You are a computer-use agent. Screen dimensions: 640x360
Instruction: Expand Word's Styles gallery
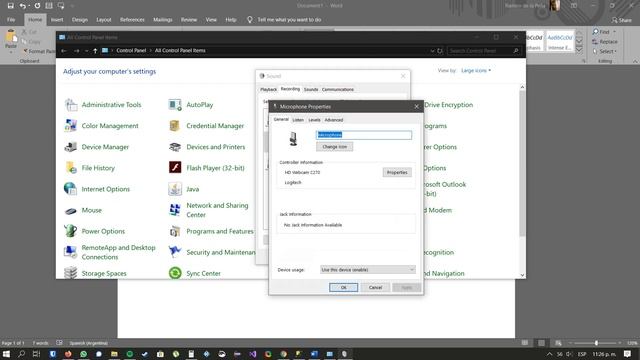click(579, 49)
